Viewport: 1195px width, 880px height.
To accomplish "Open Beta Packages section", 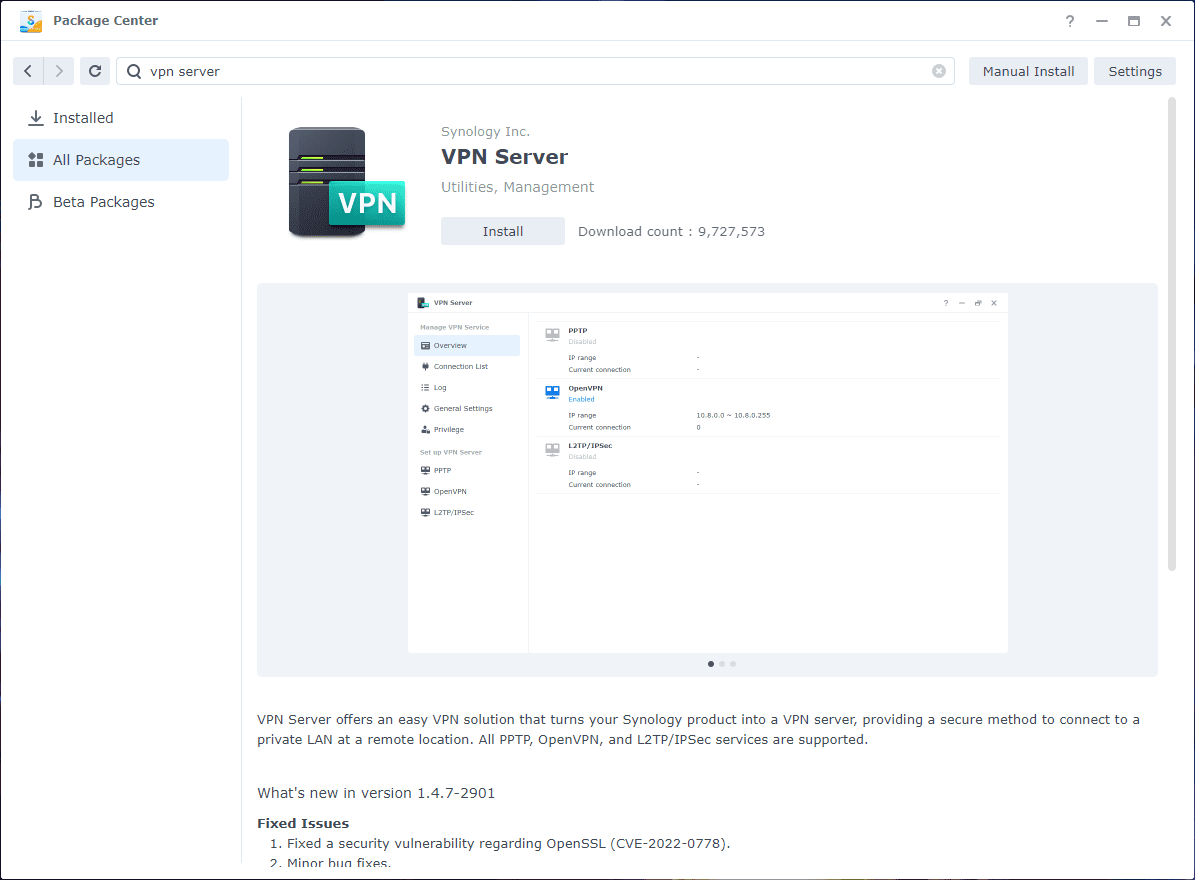I will (x=121, y=202).
